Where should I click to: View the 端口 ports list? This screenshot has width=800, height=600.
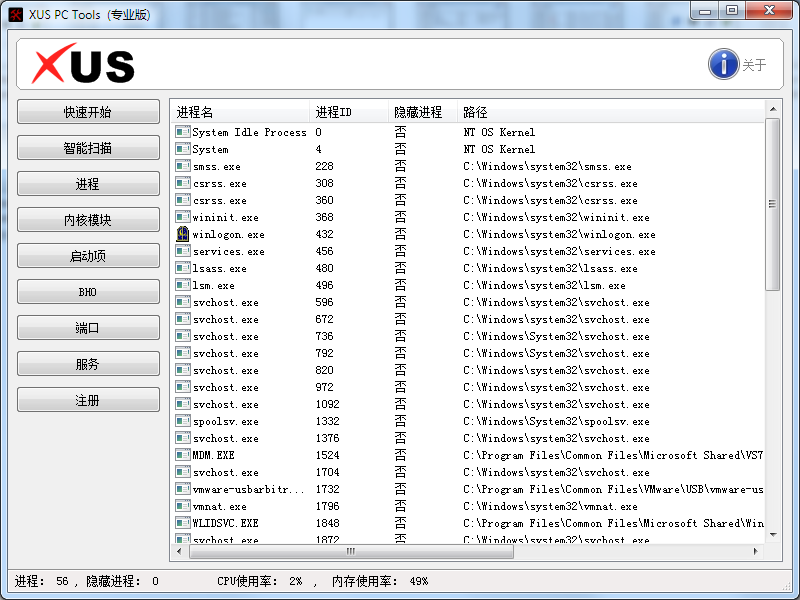coord(88,328)
